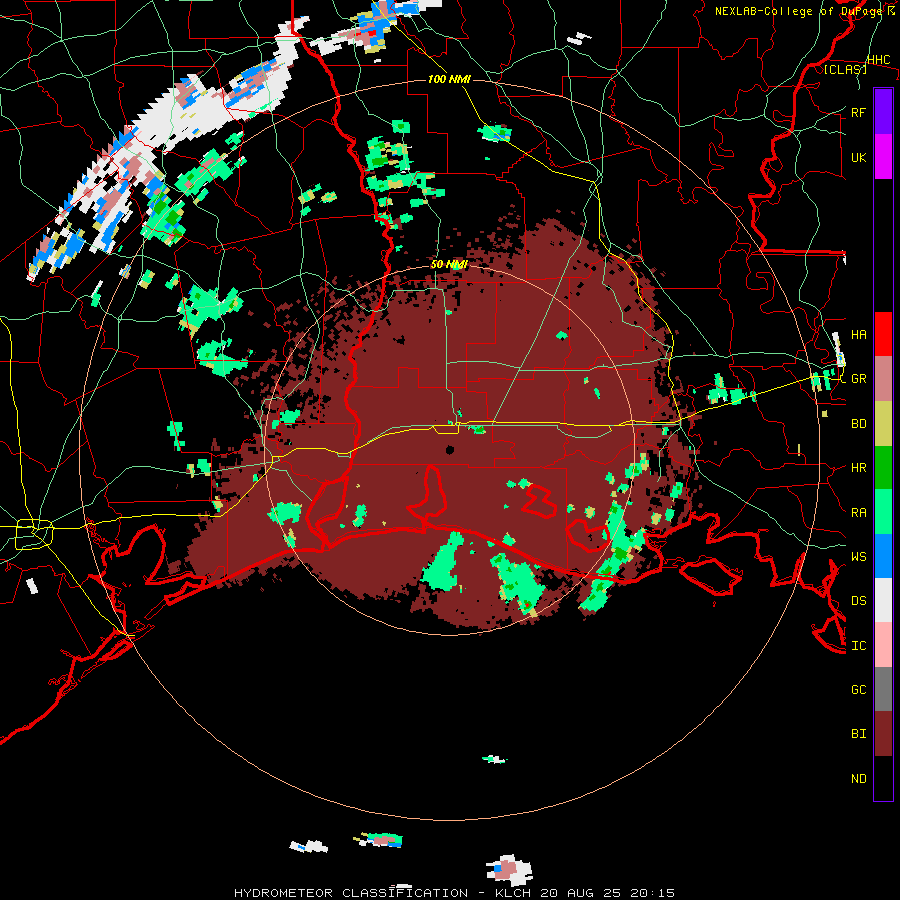Click the small black radar site dot
The width and height of the screenshot is (900, 900).
tap(450, 449)
